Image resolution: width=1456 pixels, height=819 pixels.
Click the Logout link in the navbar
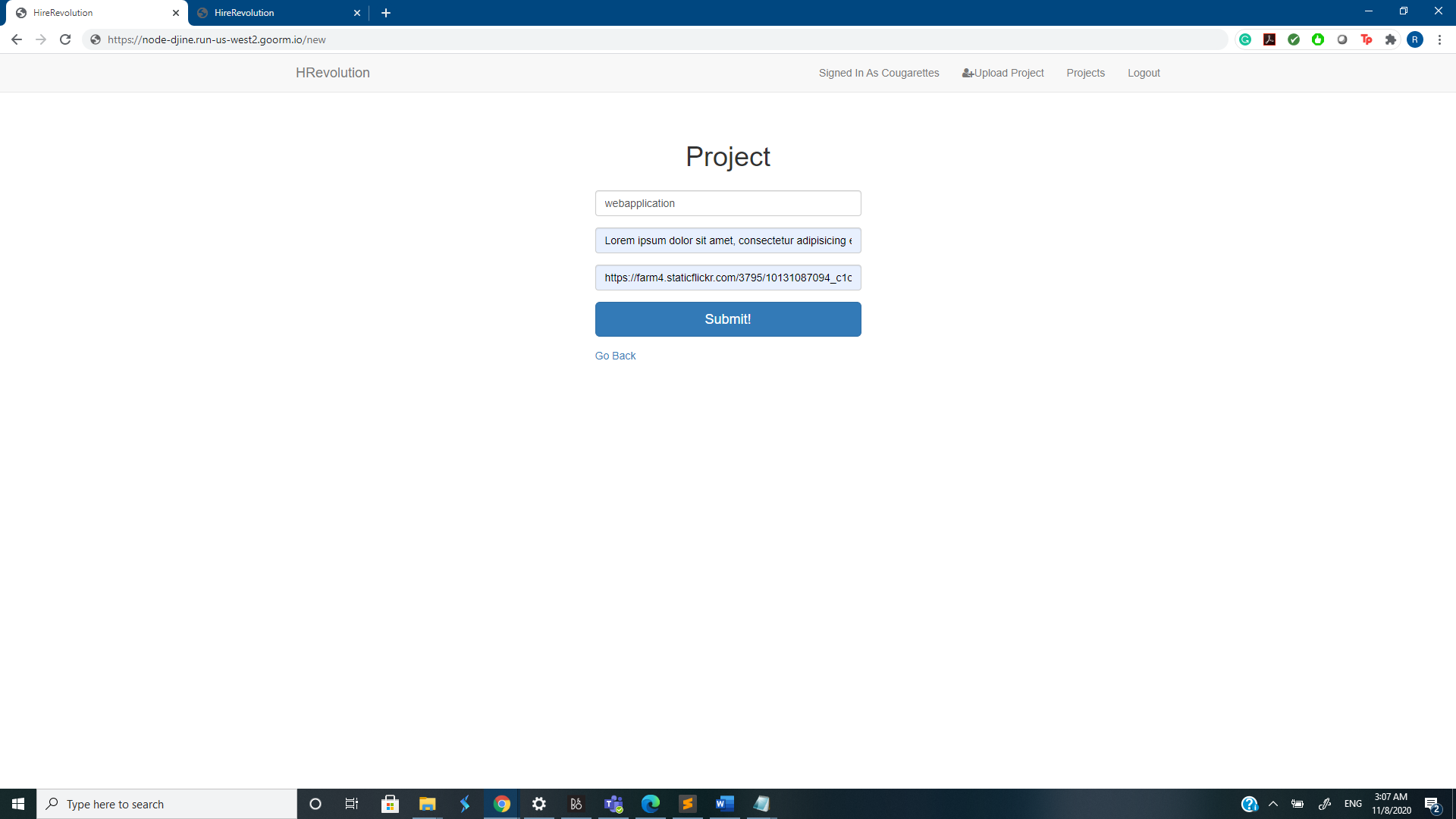pyautogui.click(x=1144, y=73)
